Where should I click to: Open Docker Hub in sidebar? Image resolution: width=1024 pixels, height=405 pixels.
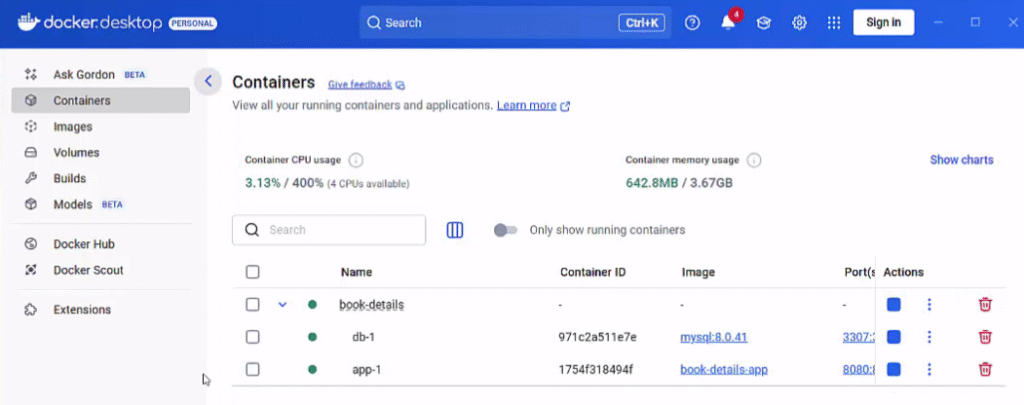101,244
